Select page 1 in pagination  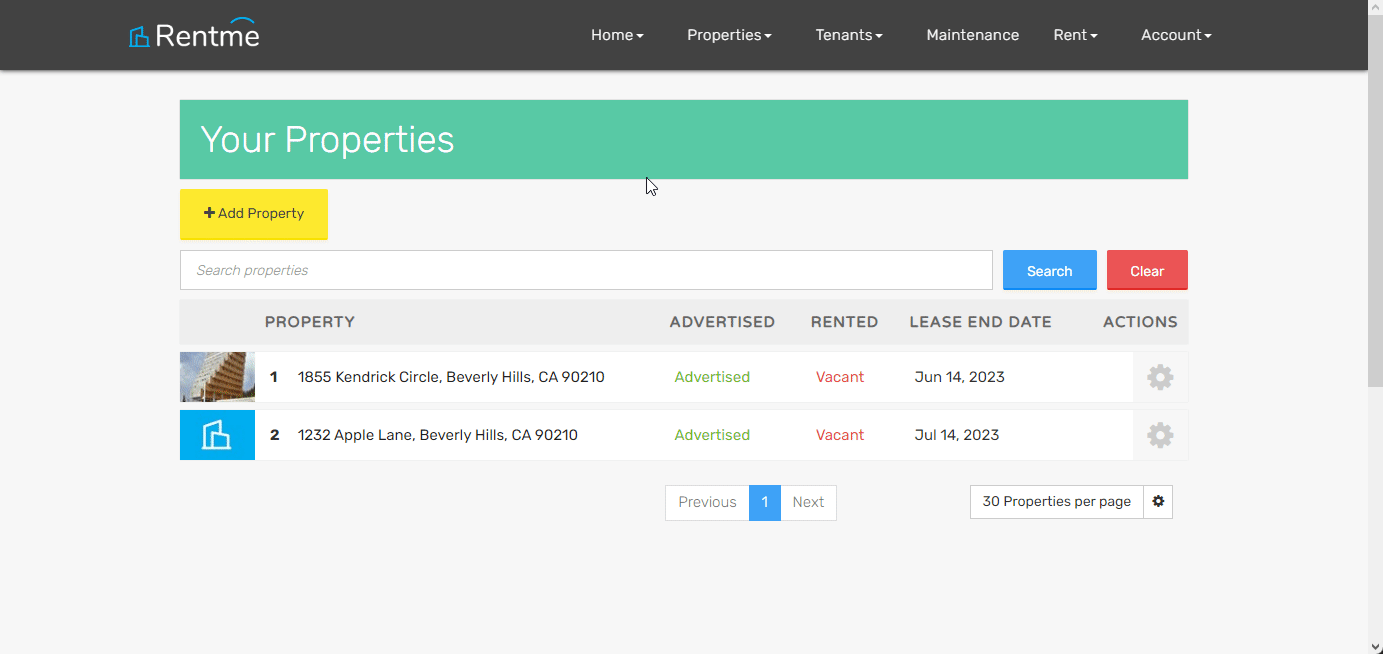[765, 502]
